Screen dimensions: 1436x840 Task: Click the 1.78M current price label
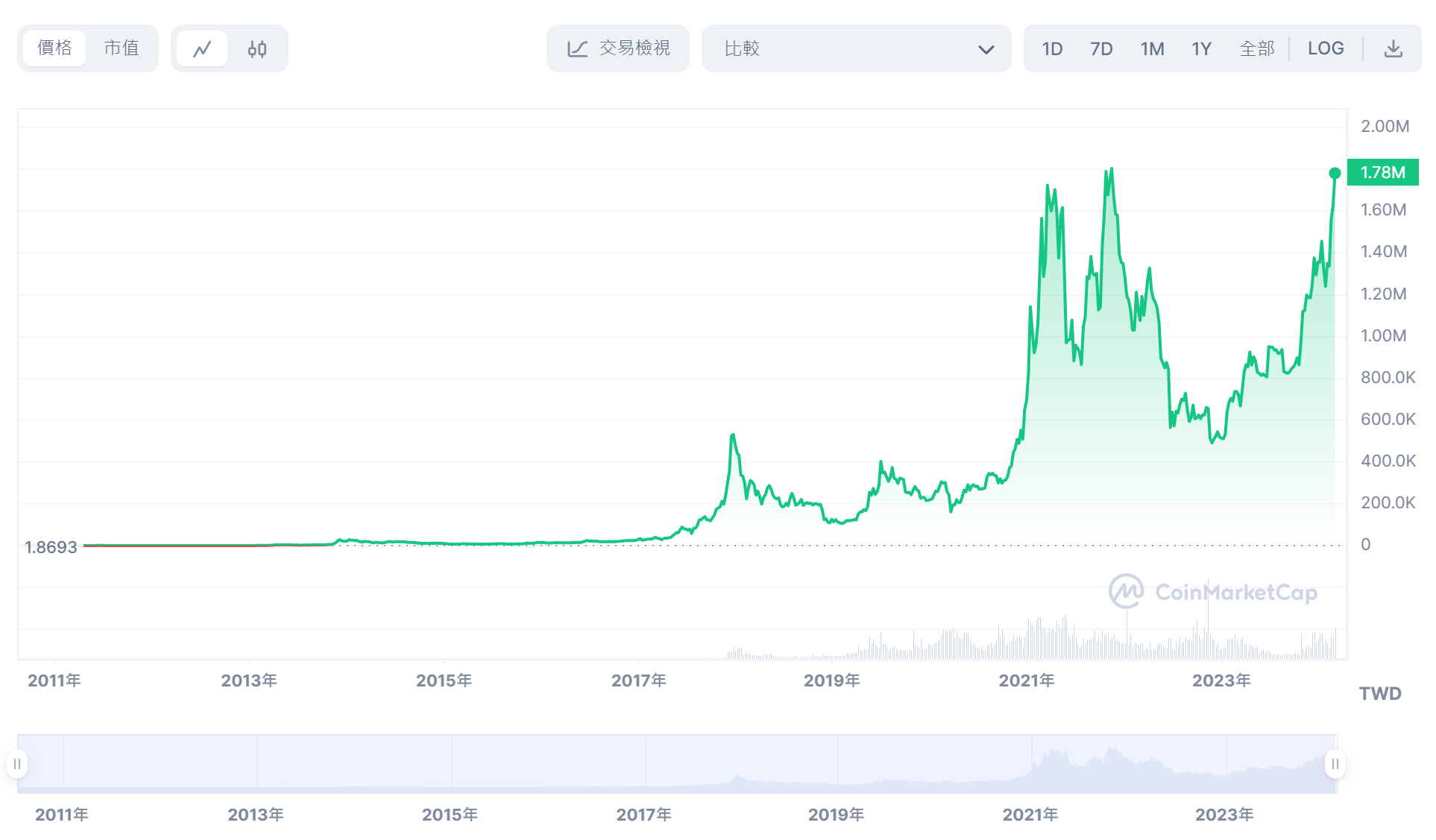pos(1382,173)
